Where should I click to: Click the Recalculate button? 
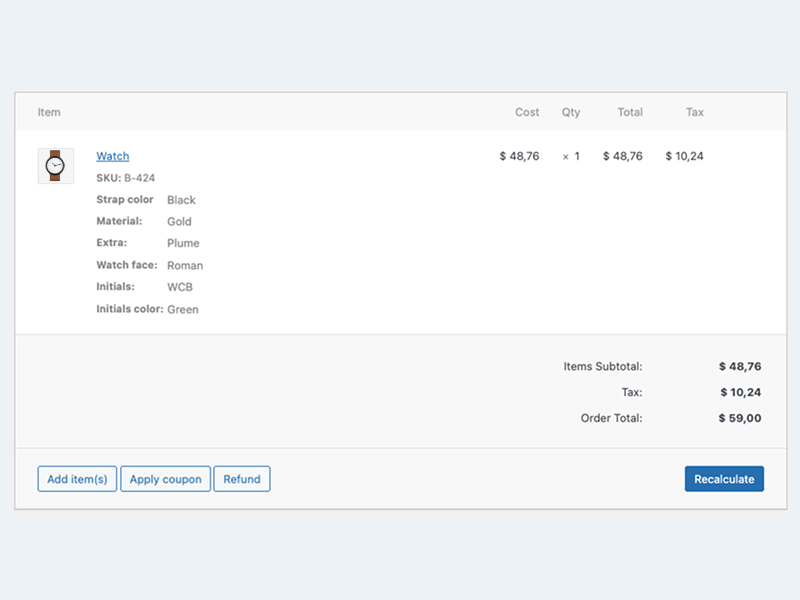[724, 479]
